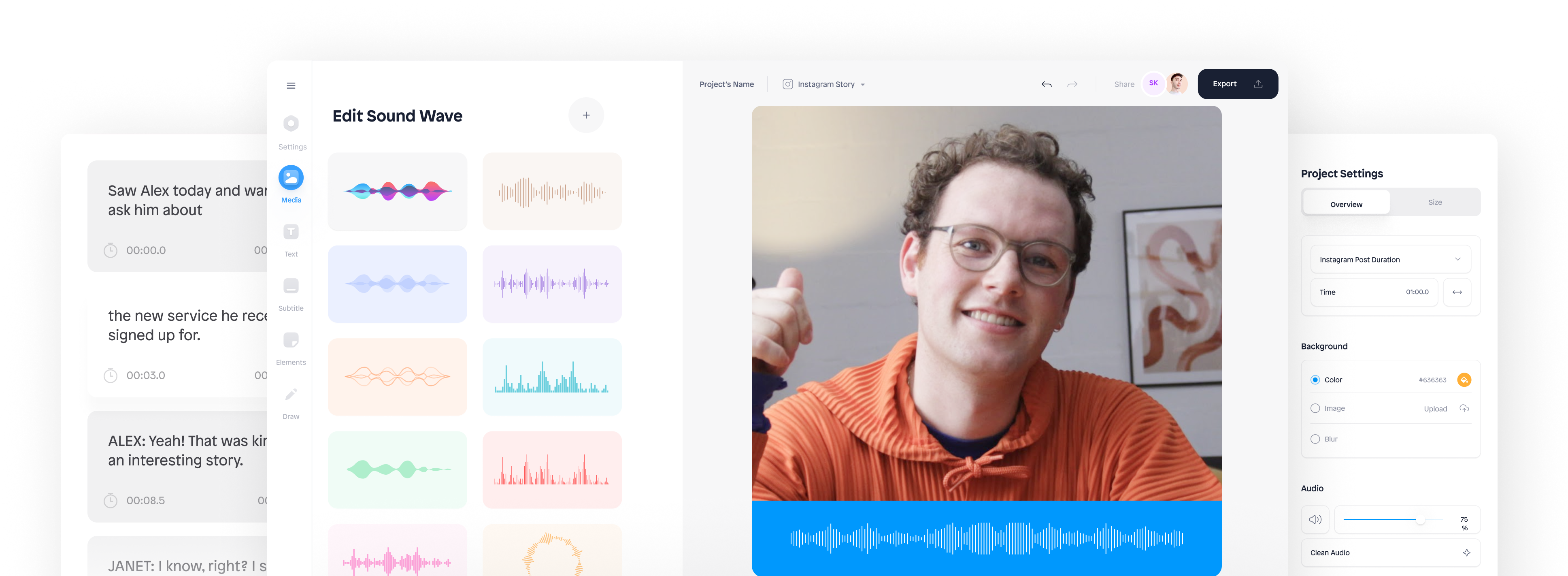Select the green blob wave thumbnail

coord(398,469)
